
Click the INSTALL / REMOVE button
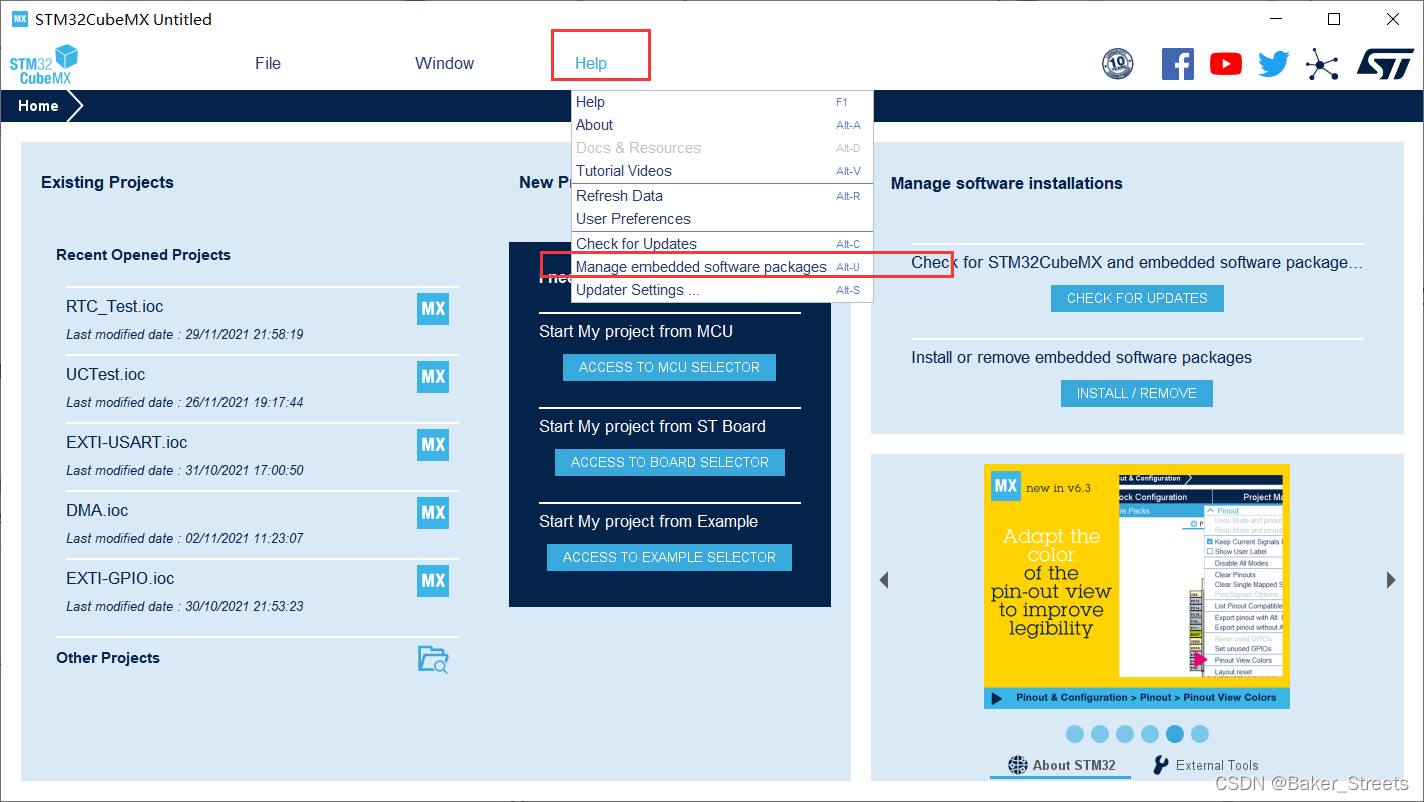point(1137,393)
